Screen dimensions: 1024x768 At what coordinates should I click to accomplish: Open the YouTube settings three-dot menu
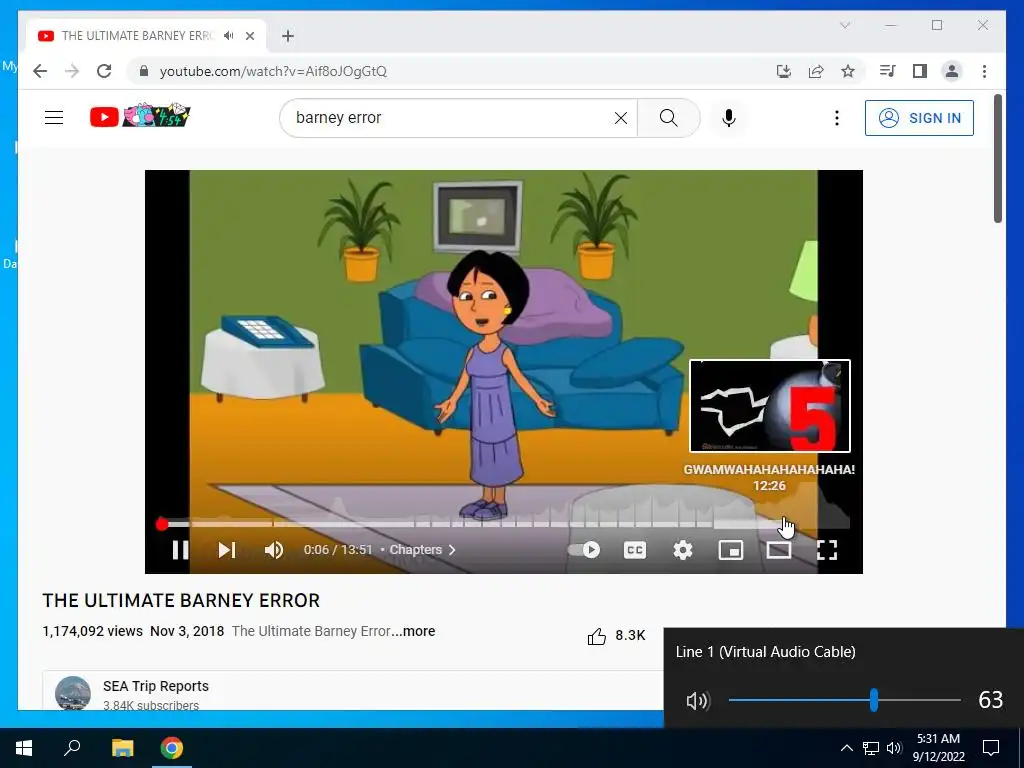click(837, 118)
